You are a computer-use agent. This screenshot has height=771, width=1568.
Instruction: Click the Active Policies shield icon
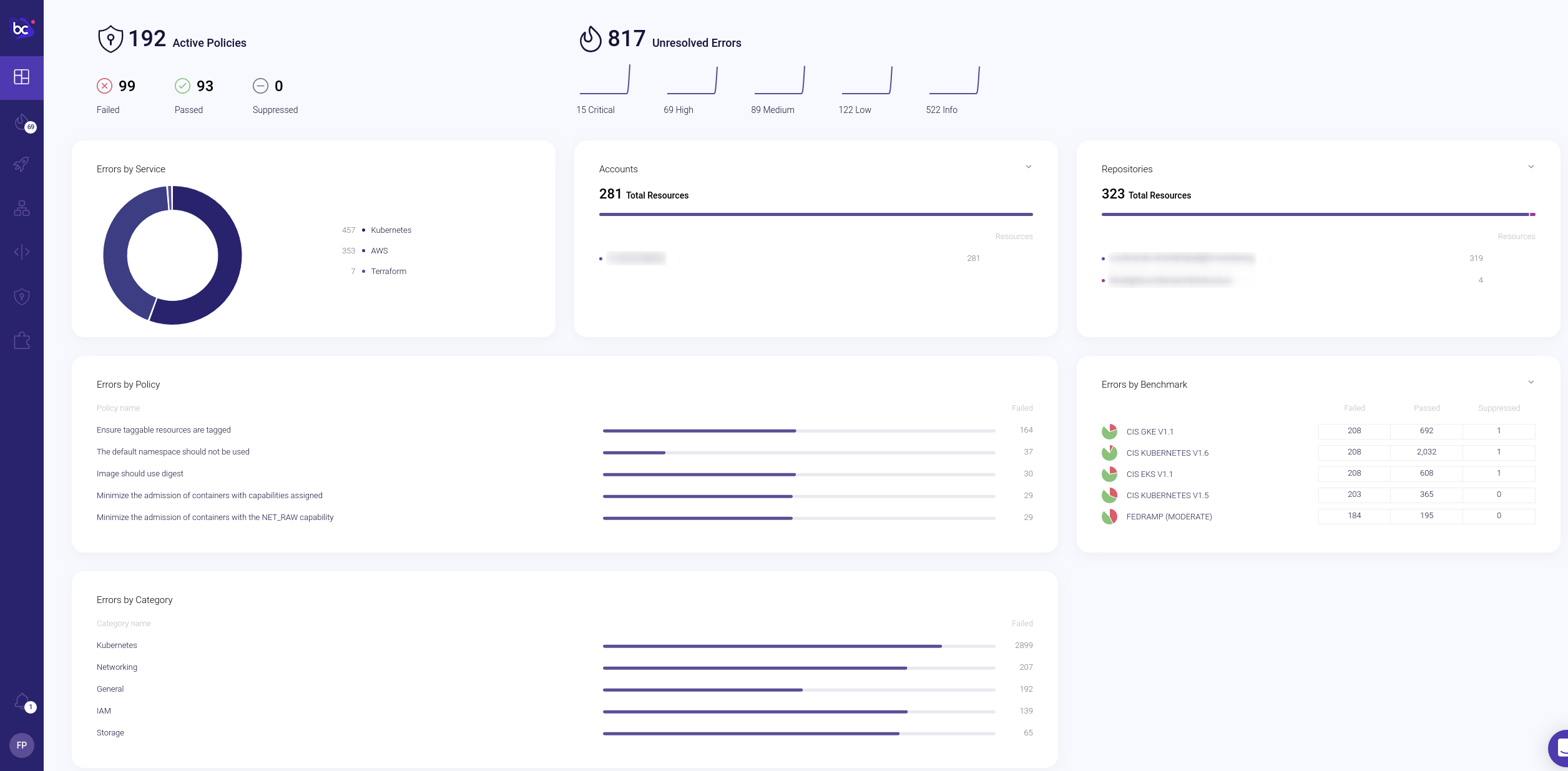(110, 39)
